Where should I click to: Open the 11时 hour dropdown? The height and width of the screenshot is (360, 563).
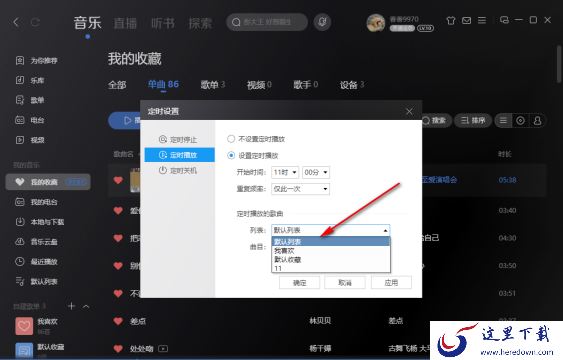[285, 172]
